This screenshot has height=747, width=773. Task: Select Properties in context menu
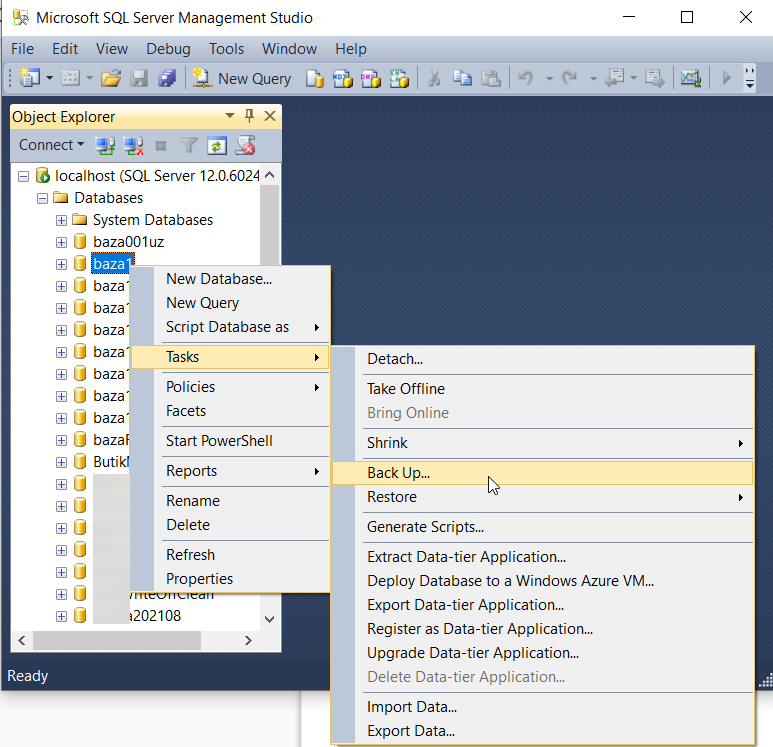[230, 579]
